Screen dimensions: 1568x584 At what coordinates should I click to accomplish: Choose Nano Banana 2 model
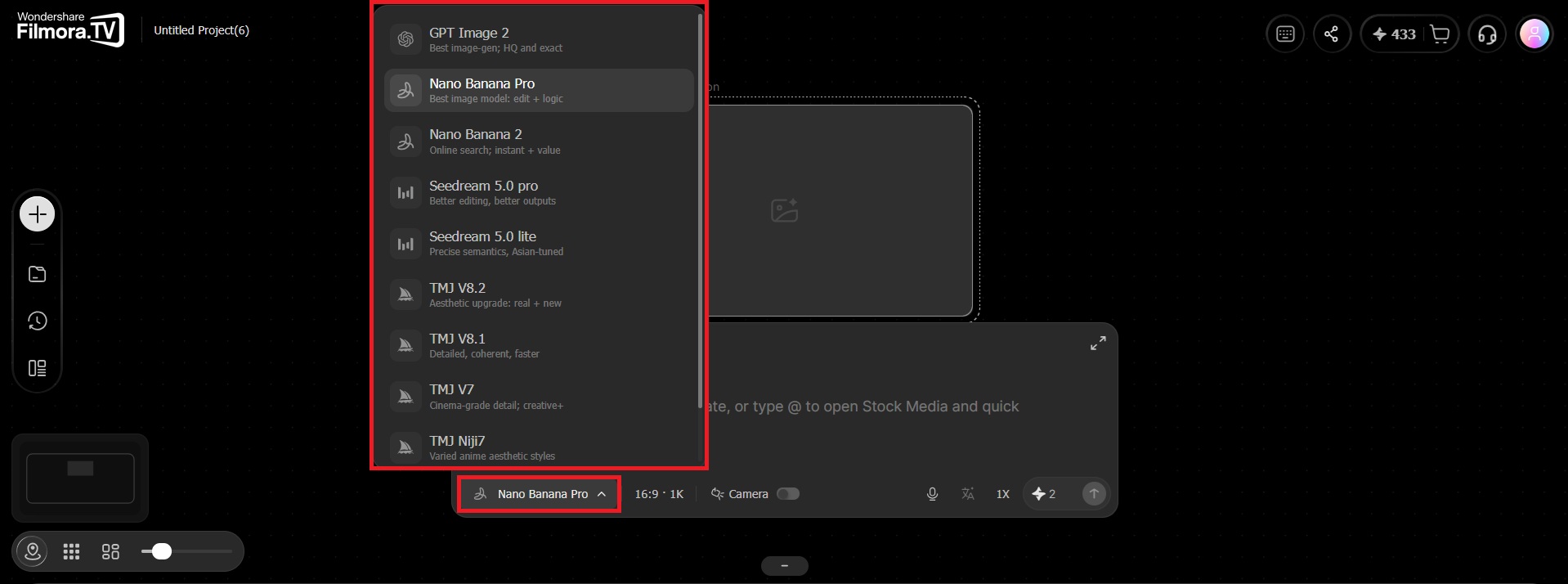(539, 142)
